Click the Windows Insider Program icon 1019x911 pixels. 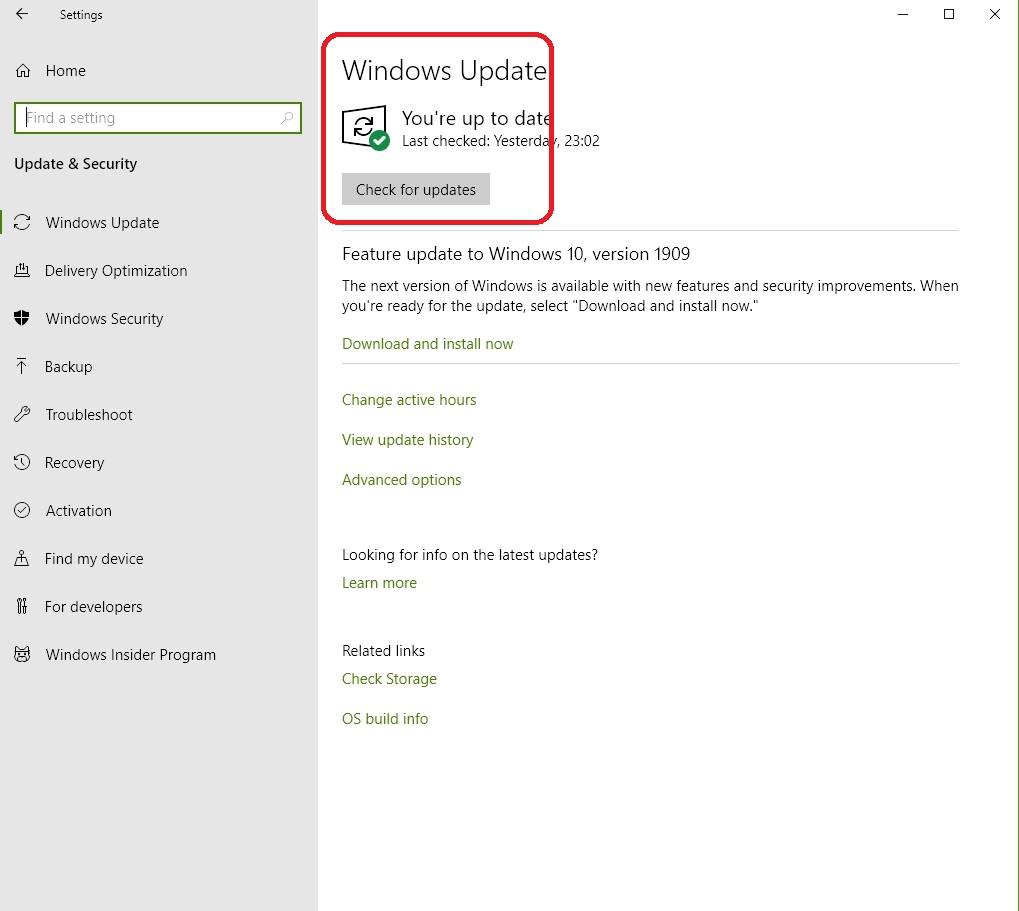point(22,655)
